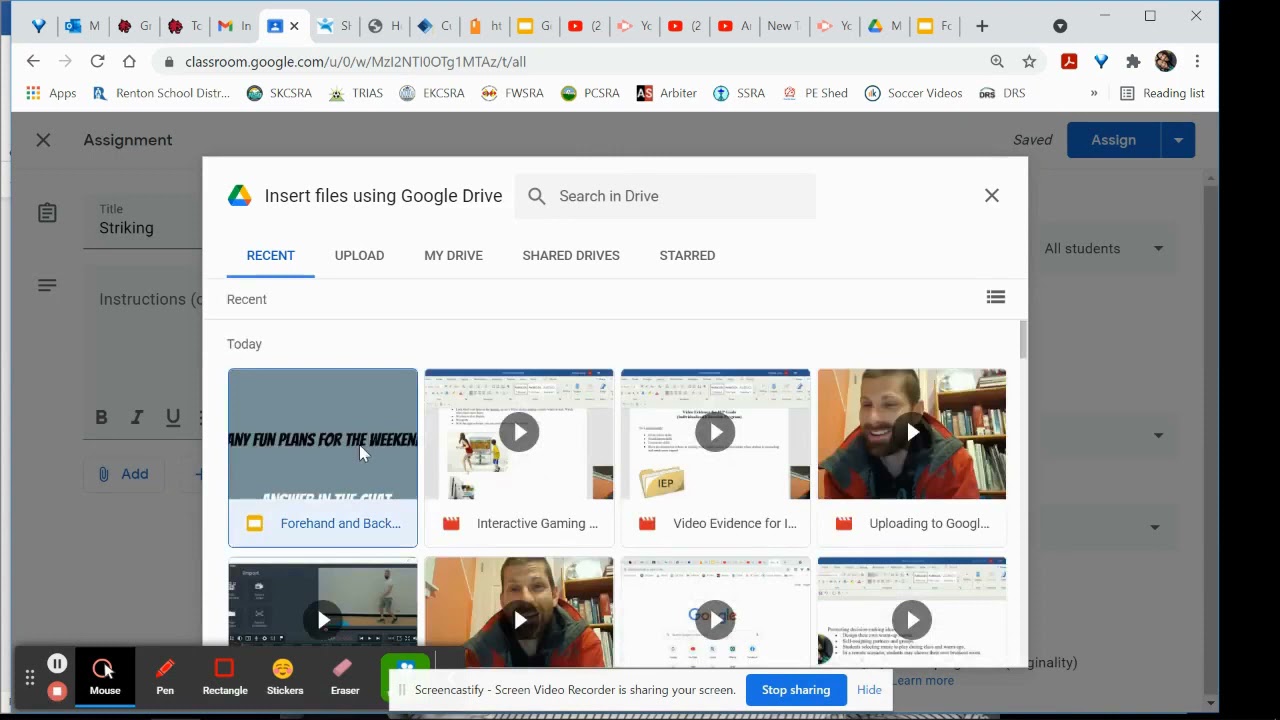Expand the All students dropdown
This screenshot has height=720, width=1280.
[x=1104, y=248]
